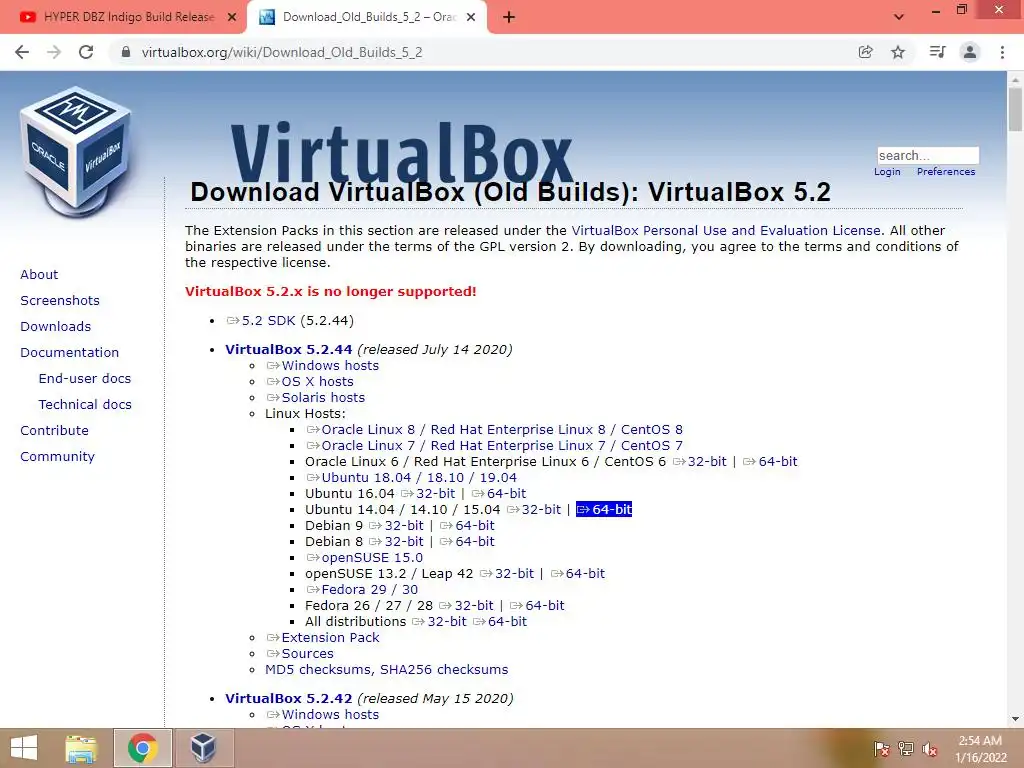Open the Documentation sidebar link
This screenshot has height=768, width=1024.
[x=70, y=353]
